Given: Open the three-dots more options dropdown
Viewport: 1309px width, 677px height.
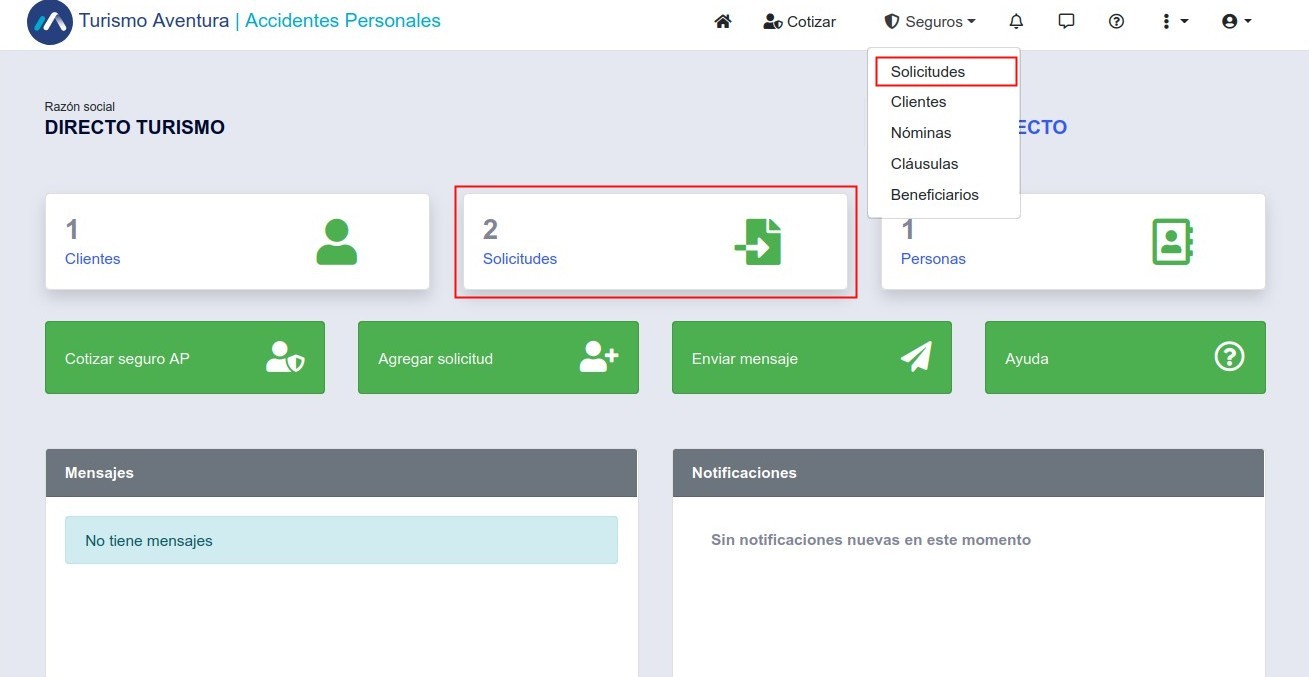Looking at the screenshot, I should [x=1175, y=21].
